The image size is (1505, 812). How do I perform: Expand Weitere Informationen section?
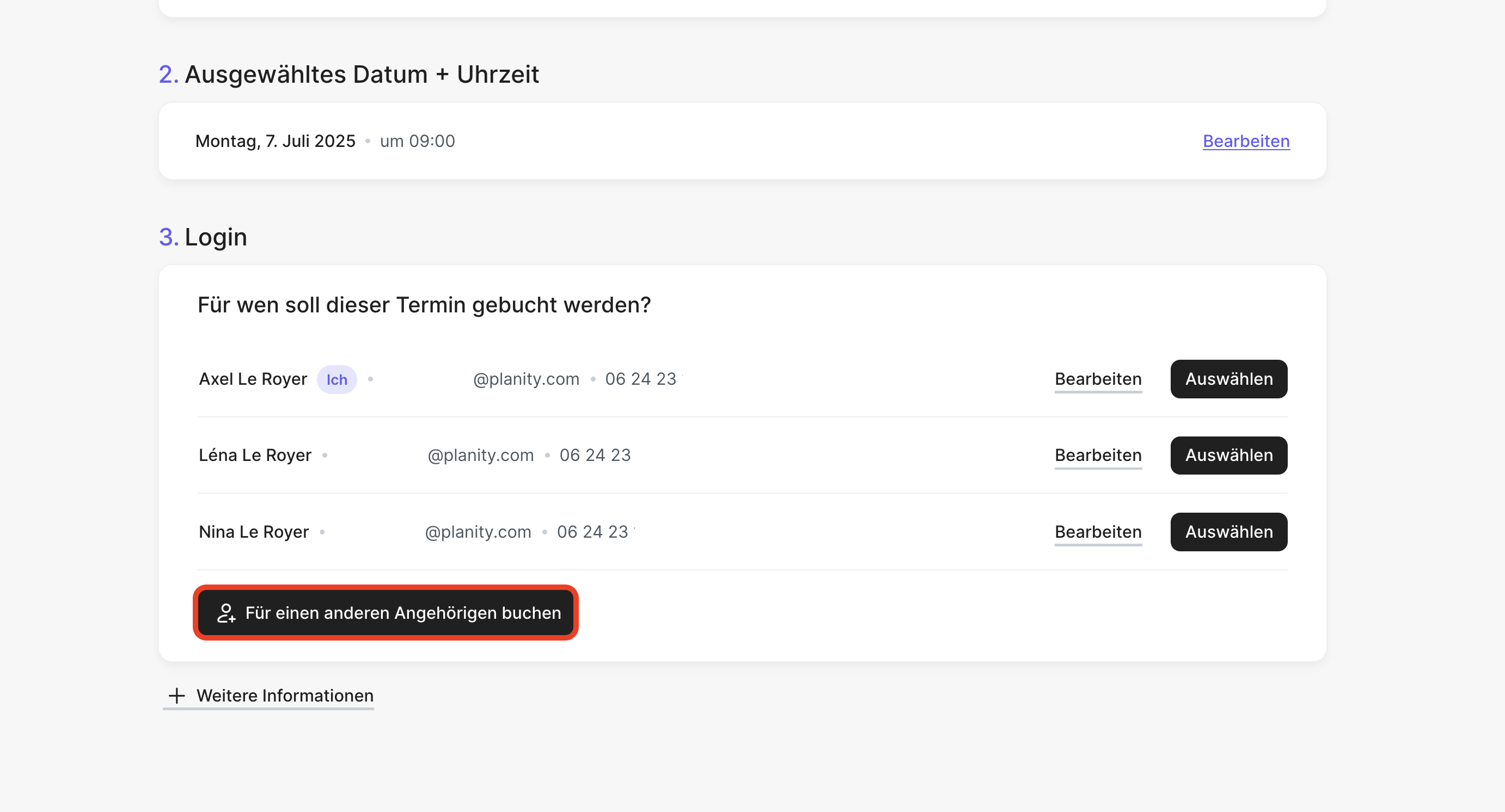pos(285,695)
